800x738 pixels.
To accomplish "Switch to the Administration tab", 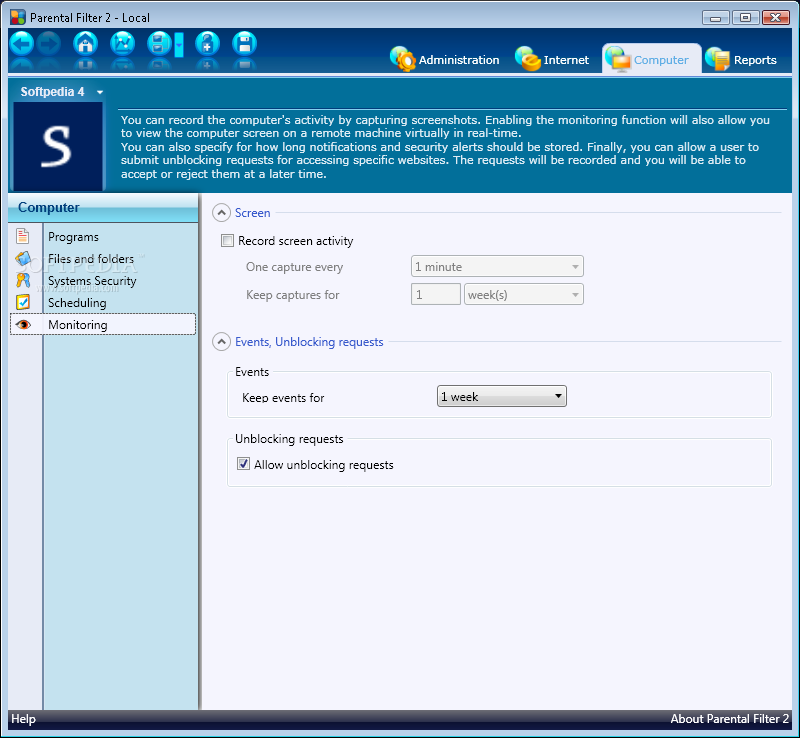I will pyautogui.click(x=445, y=60).
